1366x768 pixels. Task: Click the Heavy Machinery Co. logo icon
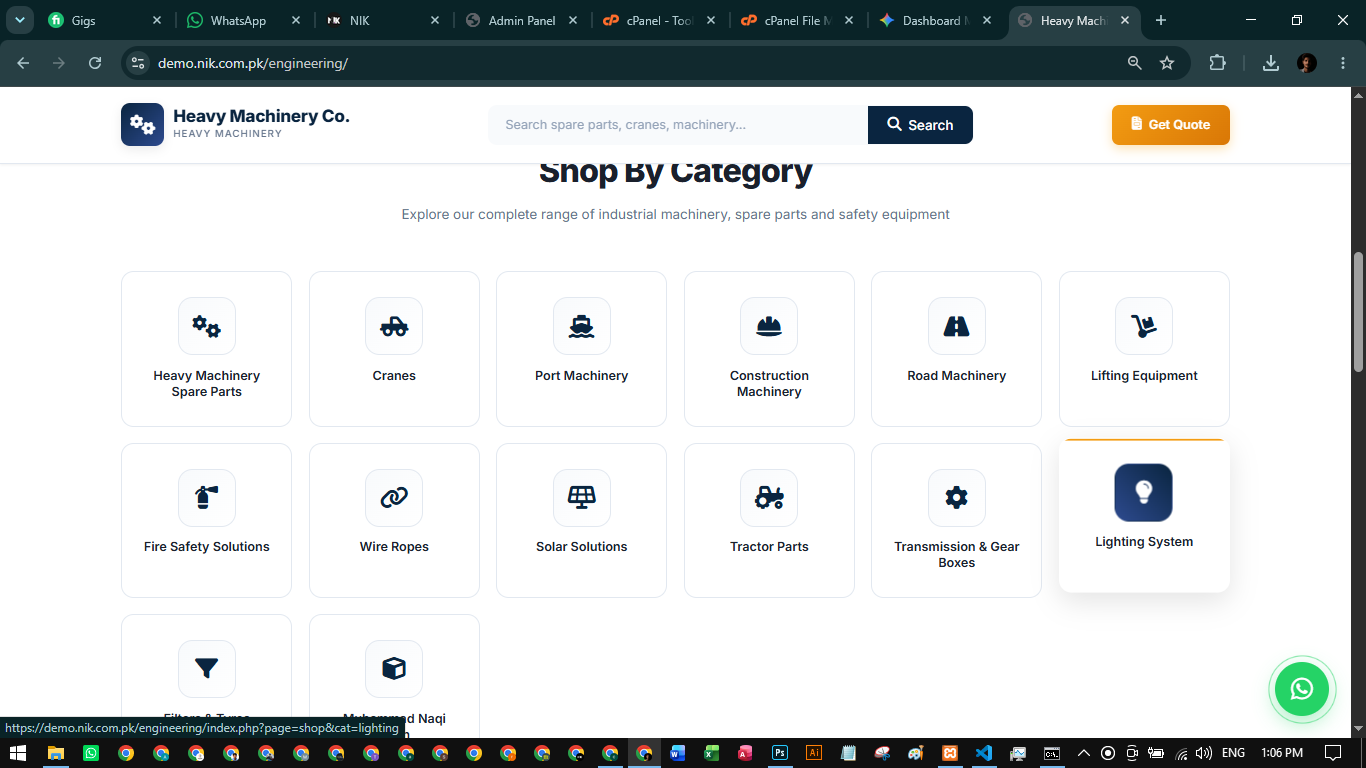[142, 125]
